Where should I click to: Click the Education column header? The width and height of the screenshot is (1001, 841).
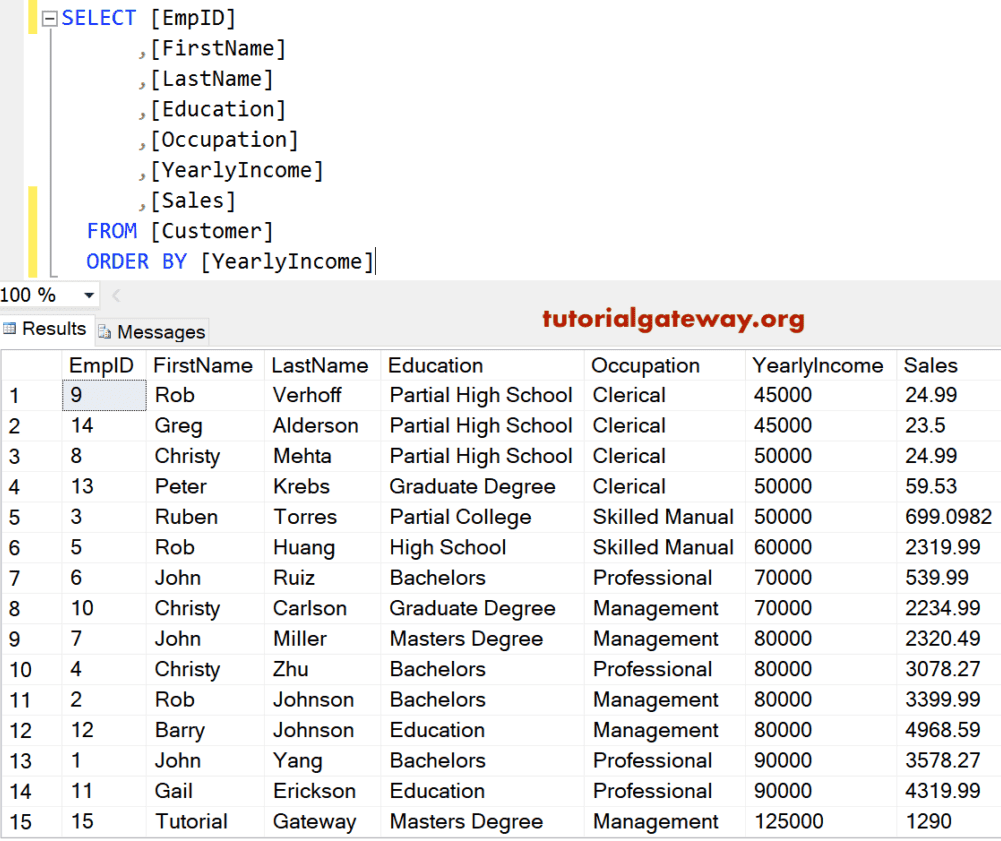[x=435, y=365]
